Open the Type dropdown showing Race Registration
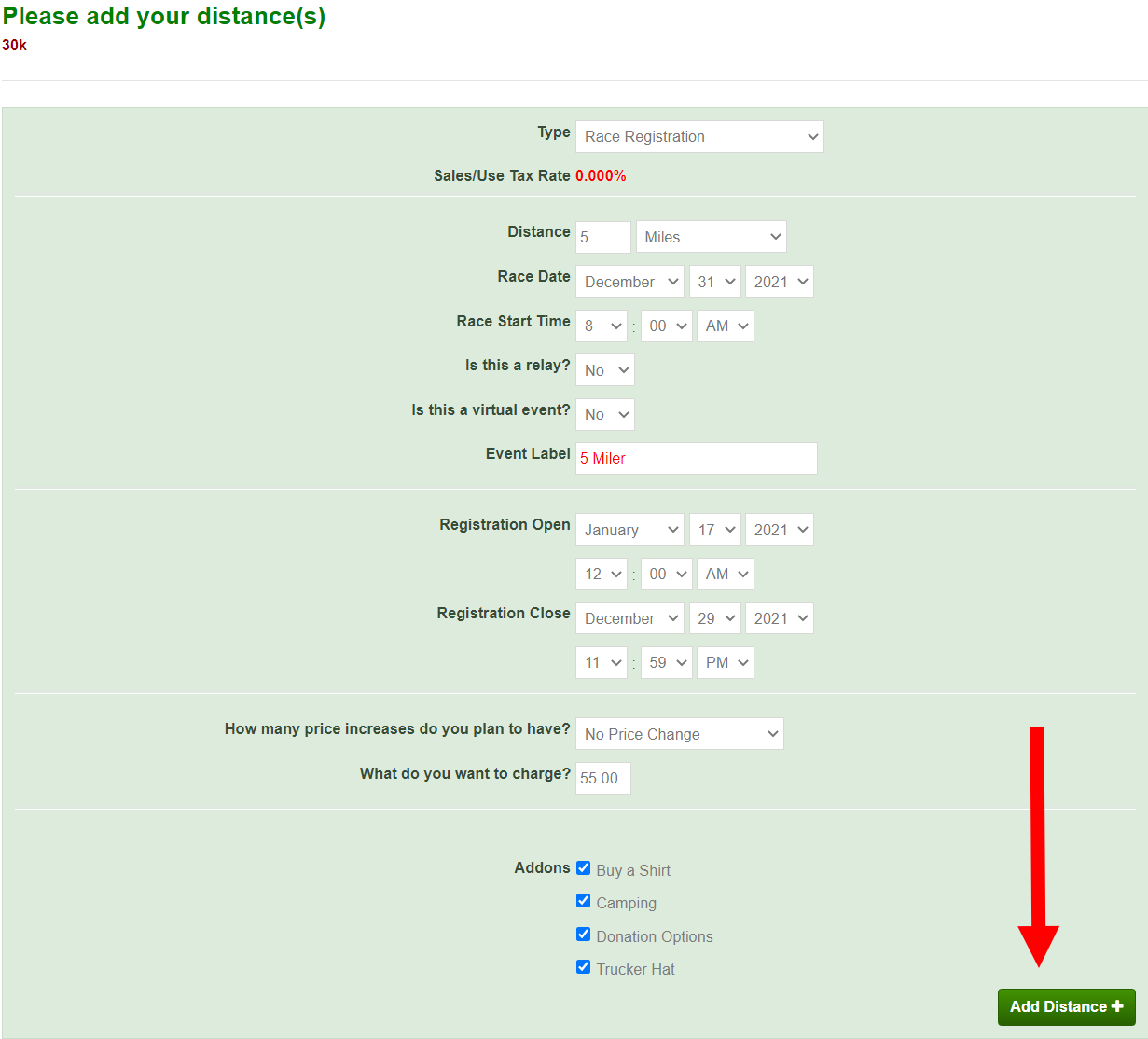Viewport: 1148px width, 1039px height. point(699,136)
